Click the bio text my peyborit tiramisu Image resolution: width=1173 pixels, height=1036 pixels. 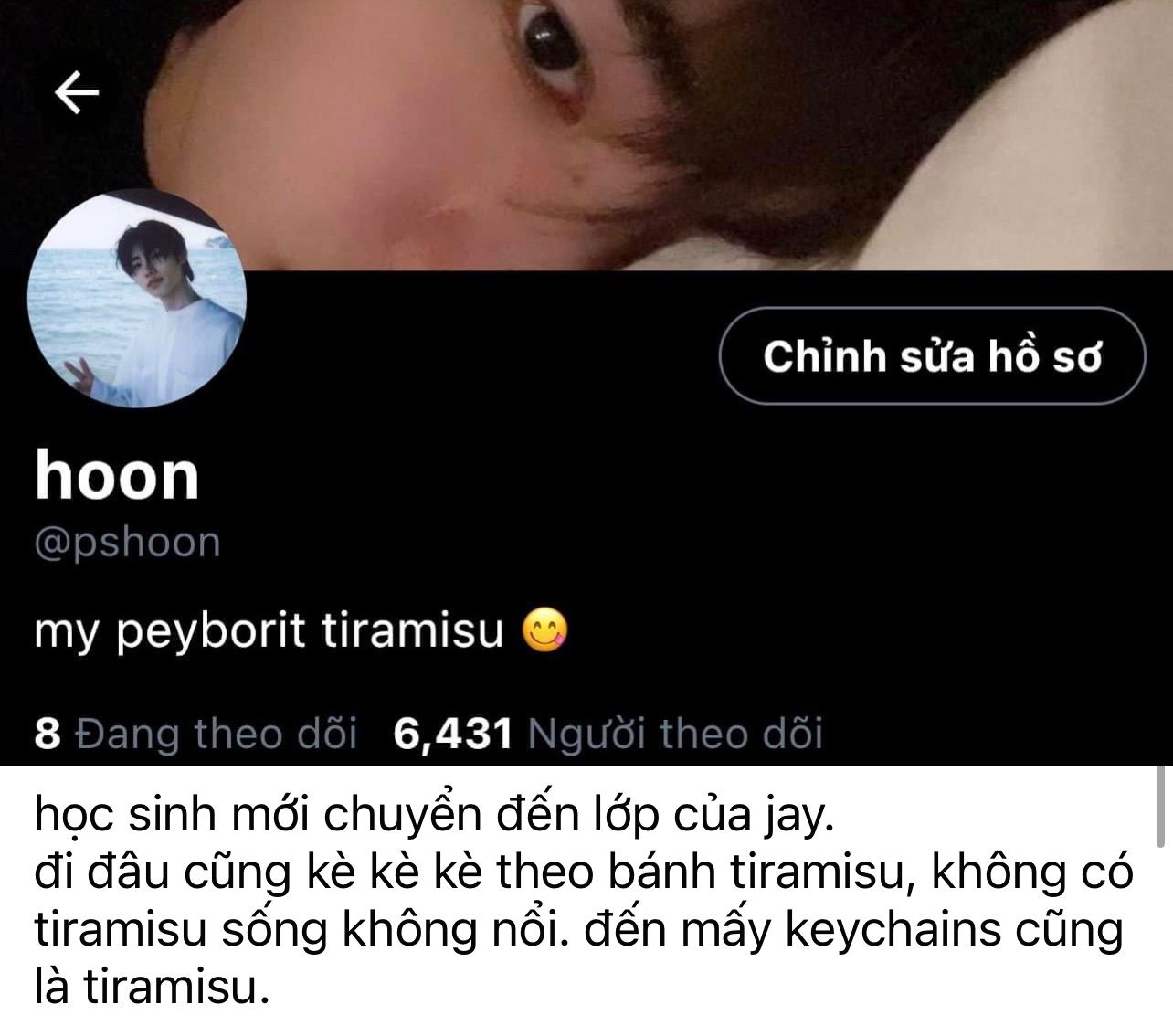click(269, 631)
